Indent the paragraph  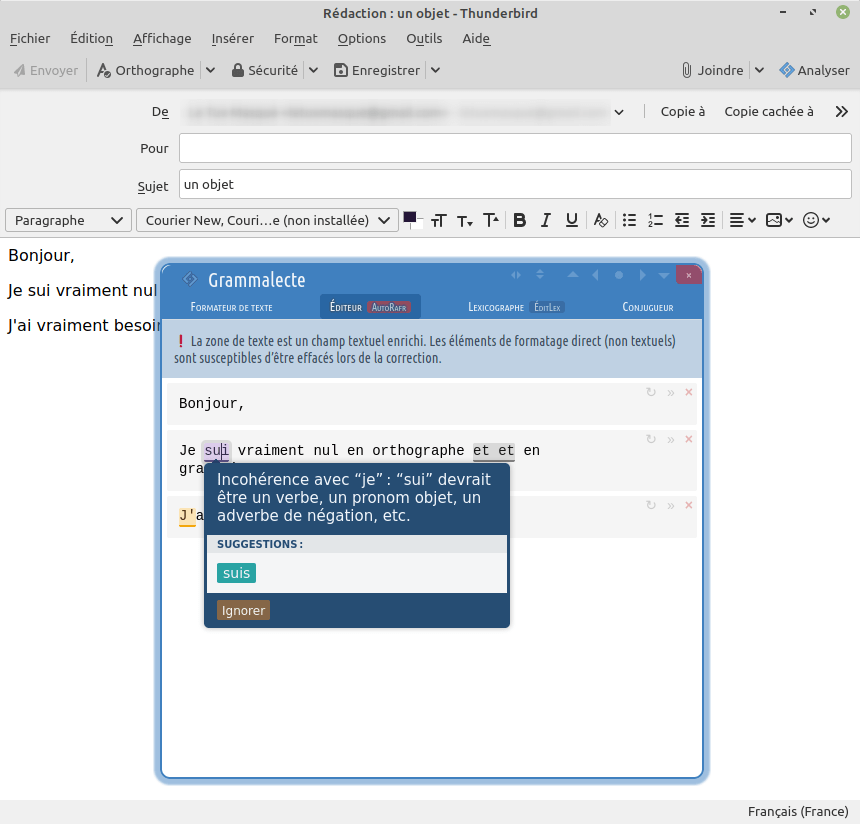coord(708,221)
